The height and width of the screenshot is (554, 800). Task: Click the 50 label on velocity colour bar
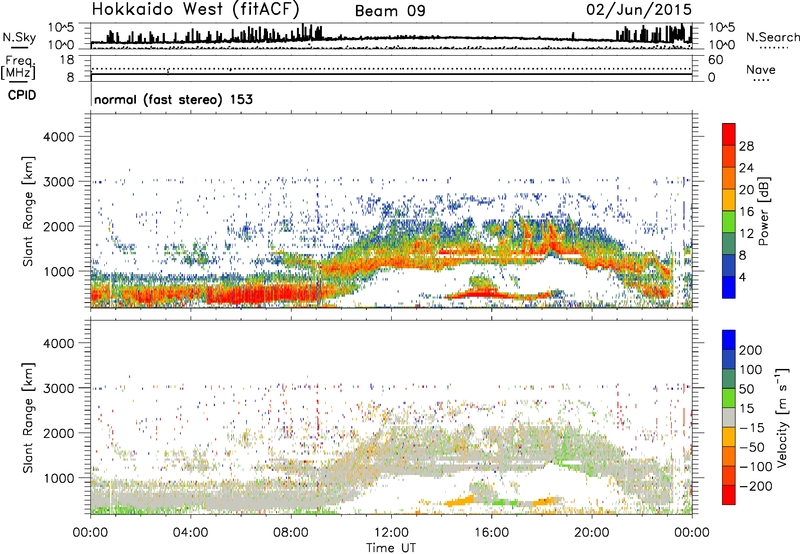coord(746,389)
